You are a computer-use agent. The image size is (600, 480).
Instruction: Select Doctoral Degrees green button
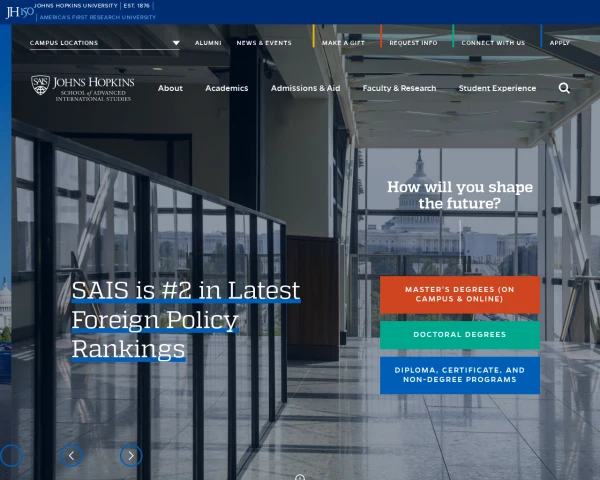[x=460, y=335]
